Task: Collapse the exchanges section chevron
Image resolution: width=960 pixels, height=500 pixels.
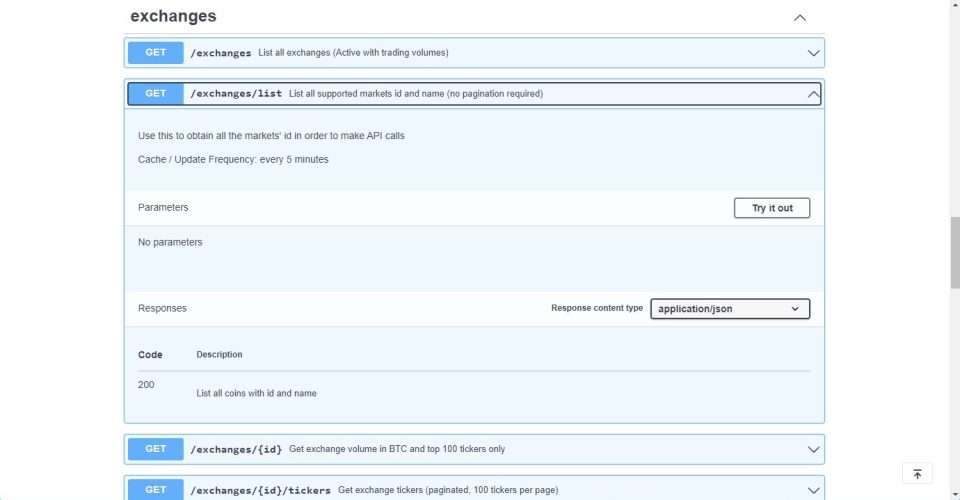Action: pyautogui.click(x=800, y=18)
